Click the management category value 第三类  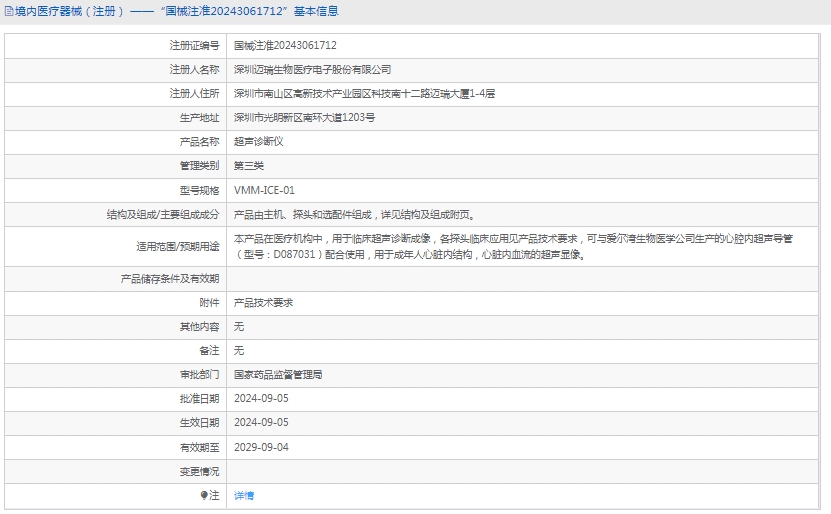click(249, 165)
